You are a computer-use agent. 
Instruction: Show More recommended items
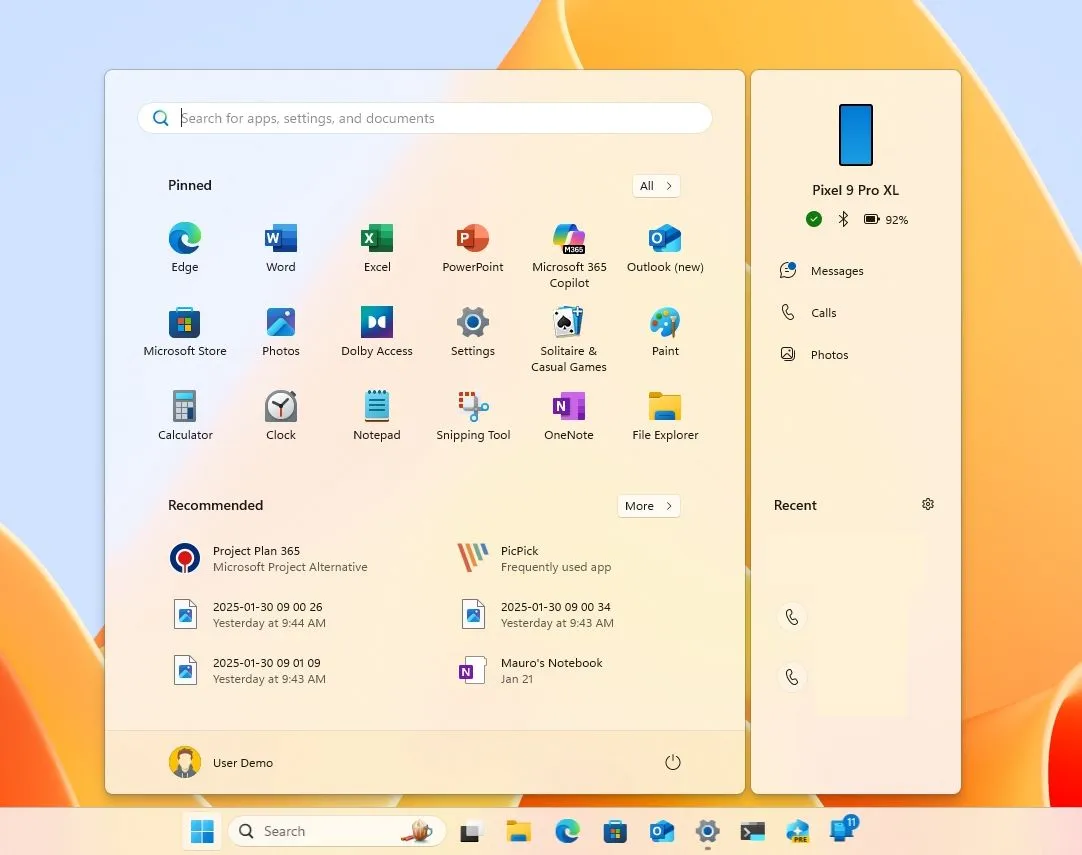click(x=648, y=506)
